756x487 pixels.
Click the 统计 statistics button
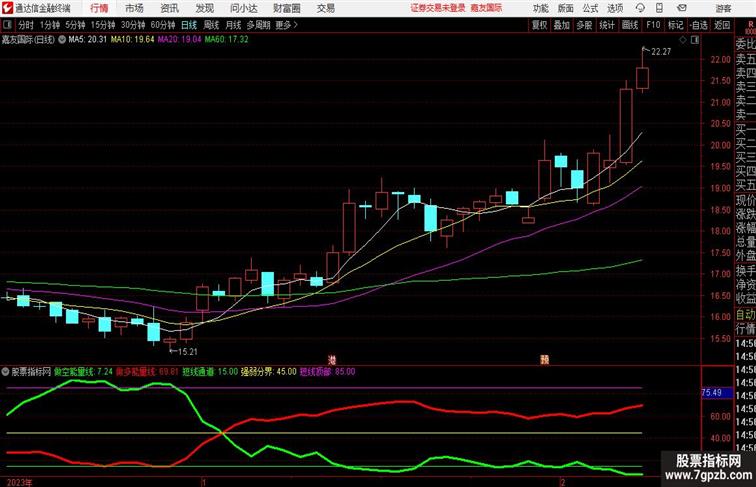coord(607,25)
